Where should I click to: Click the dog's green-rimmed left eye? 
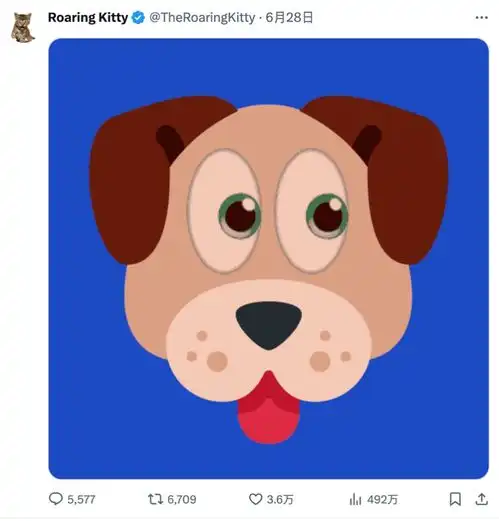[x=239, y=216]
